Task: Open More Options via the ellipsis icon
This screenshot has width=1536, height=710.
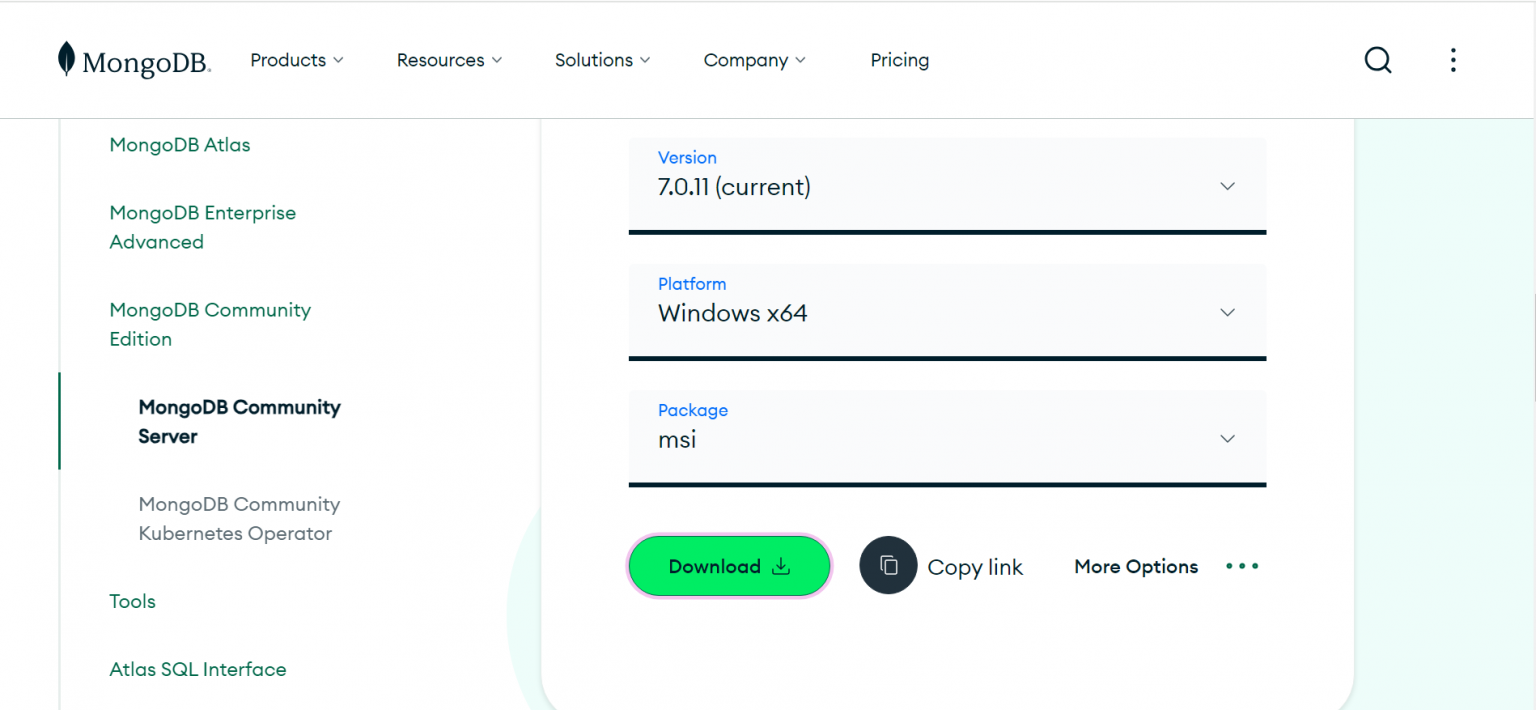Action: (1241, 566)
